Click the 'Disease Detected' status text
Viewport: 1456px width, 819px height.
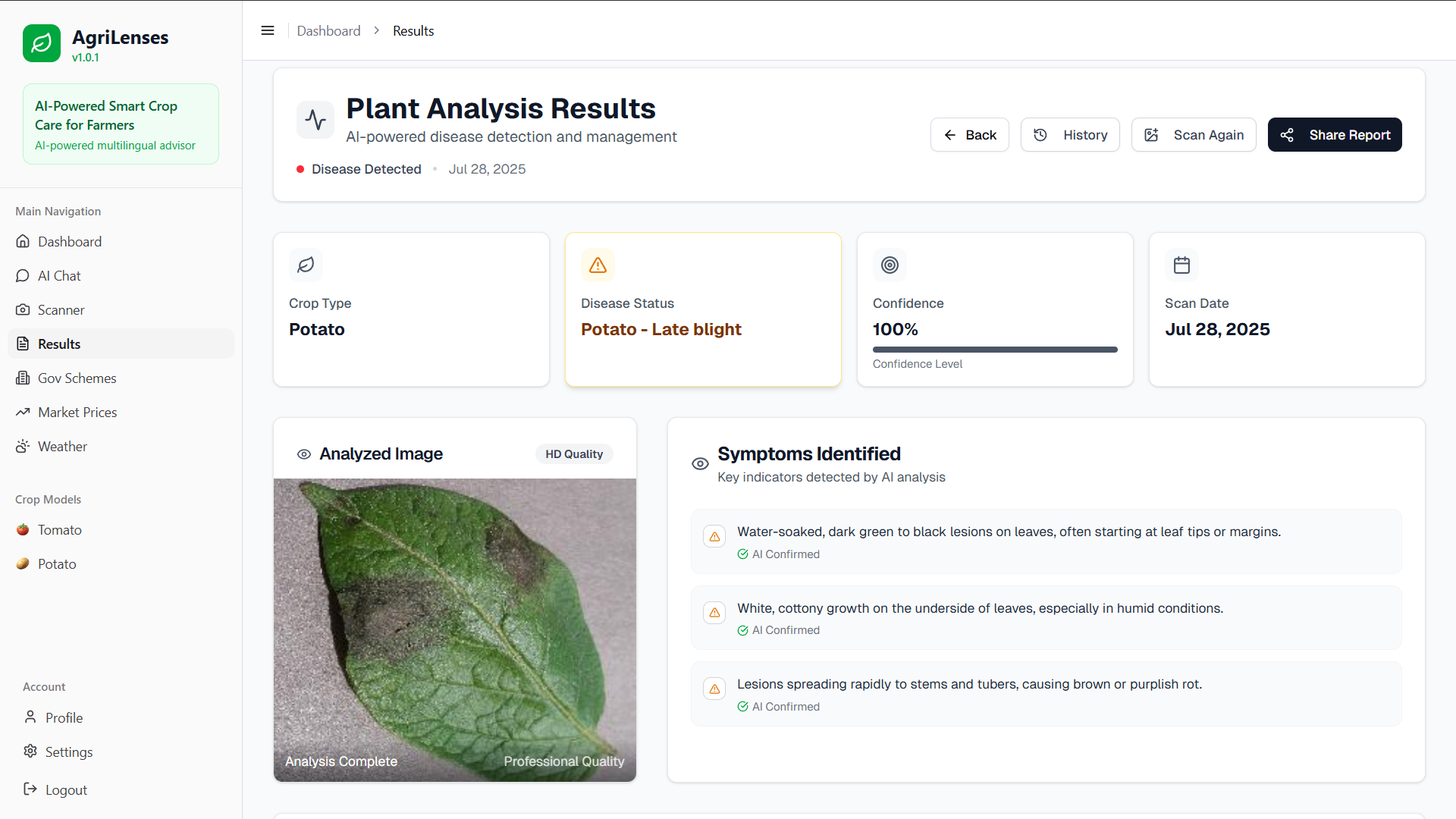click(x=366, y=169)
